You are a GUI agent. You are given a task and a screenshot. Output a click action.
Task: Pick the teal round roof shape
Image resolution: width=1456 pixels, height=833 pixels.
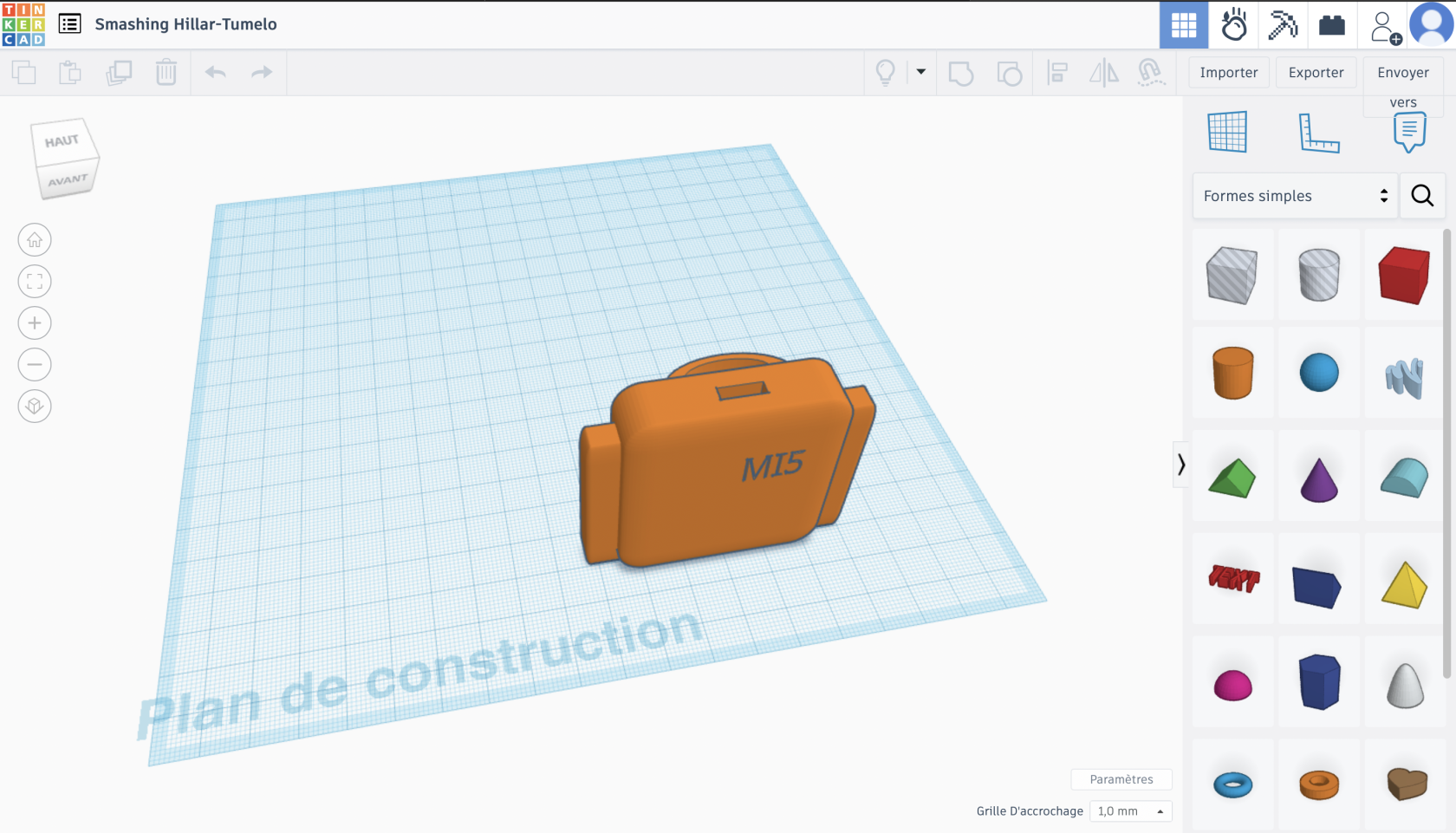(x=1404, y=478)
